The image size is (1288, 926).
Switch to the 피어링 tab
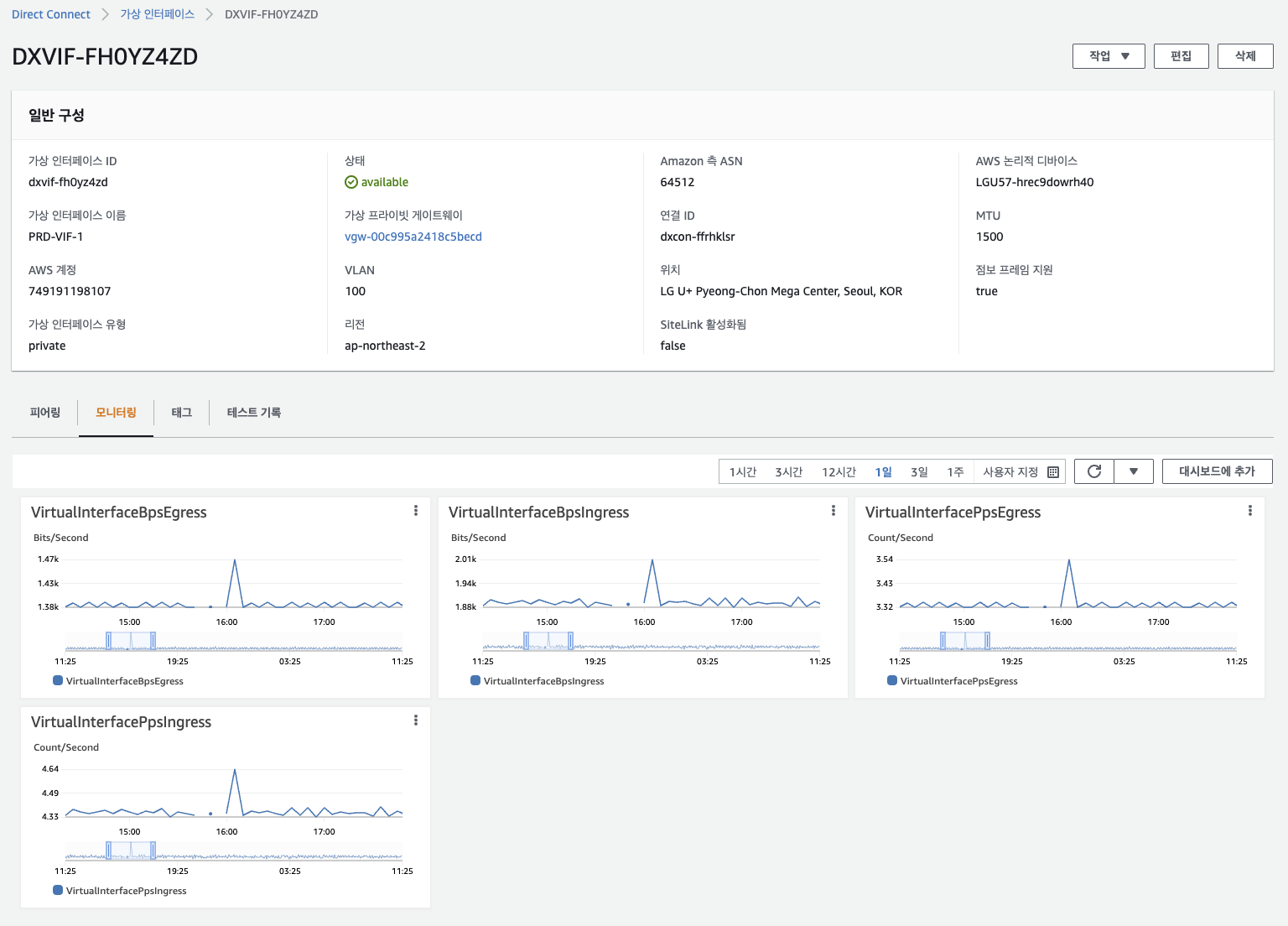point(45,413)
